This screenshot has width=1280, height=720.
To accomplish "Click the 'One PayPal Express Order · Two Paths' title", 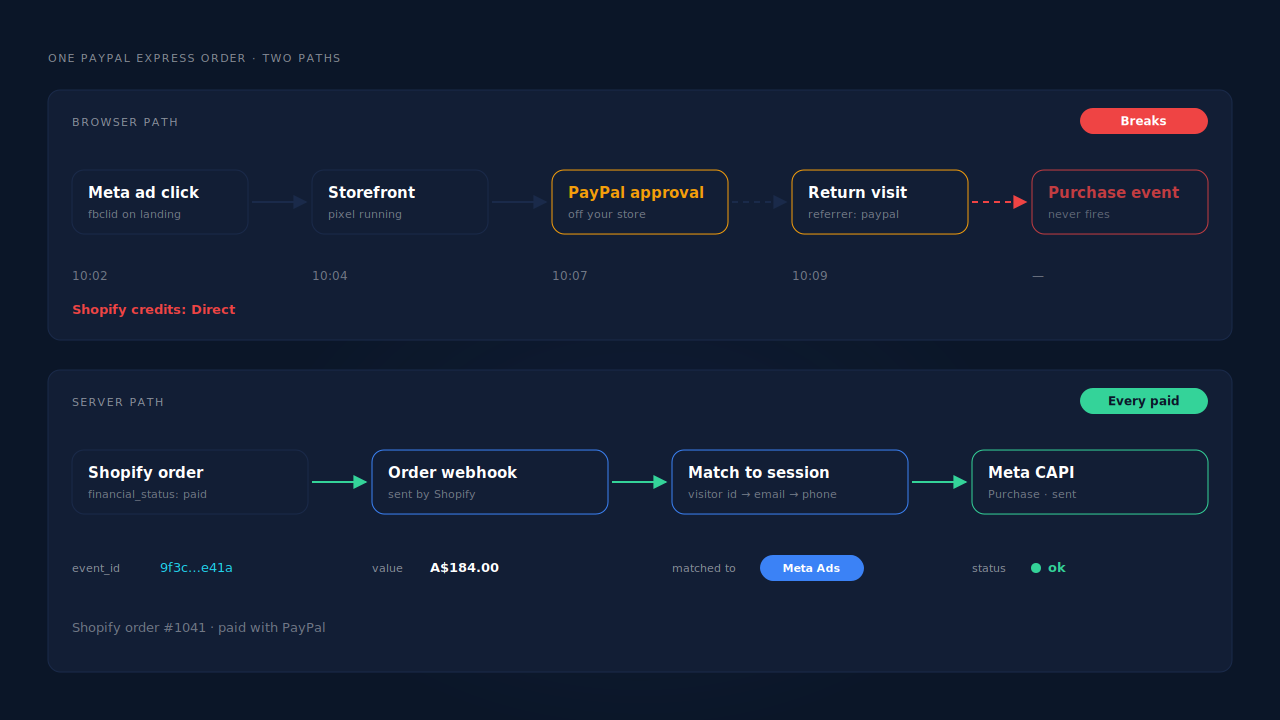I will [194, 58].
